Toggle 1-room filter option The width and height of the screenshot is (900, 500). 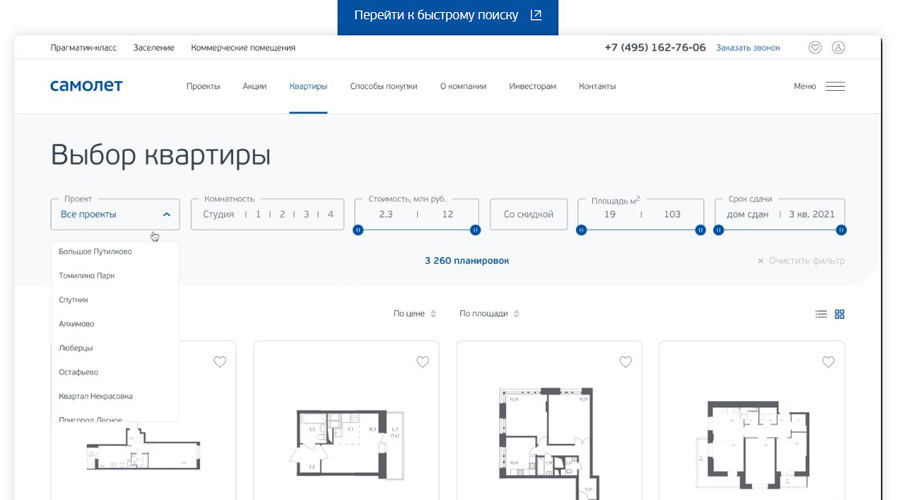[x=258, y=214]
